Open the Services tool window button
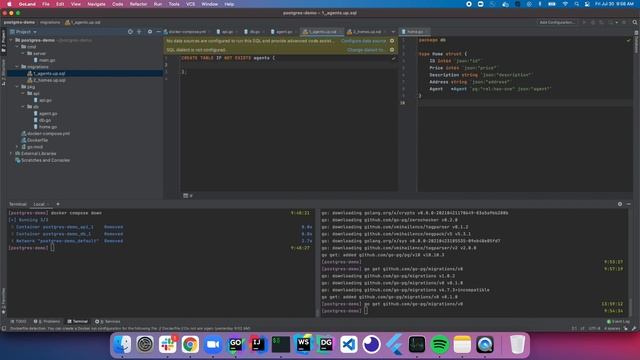The image size is (640, 360). click(x=108, y=322)
